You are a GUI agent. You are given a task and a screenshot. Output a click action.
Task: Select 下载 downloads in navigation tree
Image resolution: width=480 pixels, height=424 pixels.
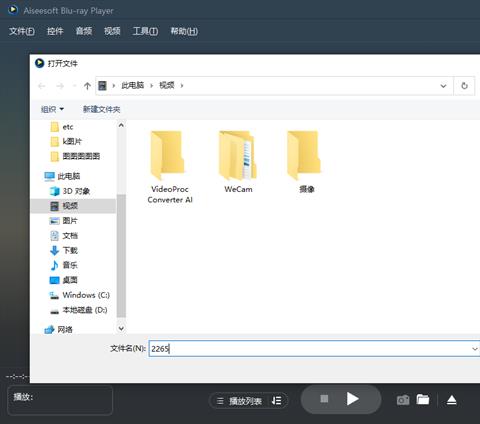coord(64,250)
